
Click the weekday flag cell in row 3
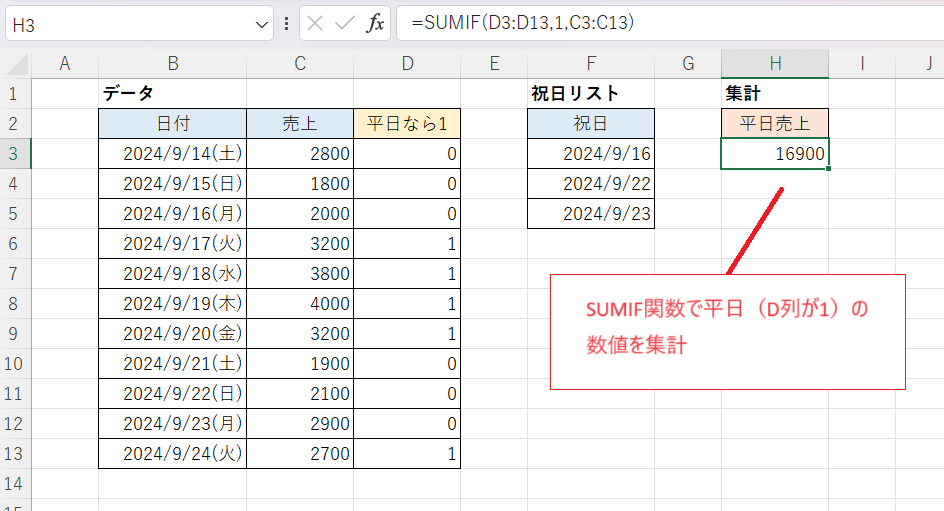[x=407, y=154]
